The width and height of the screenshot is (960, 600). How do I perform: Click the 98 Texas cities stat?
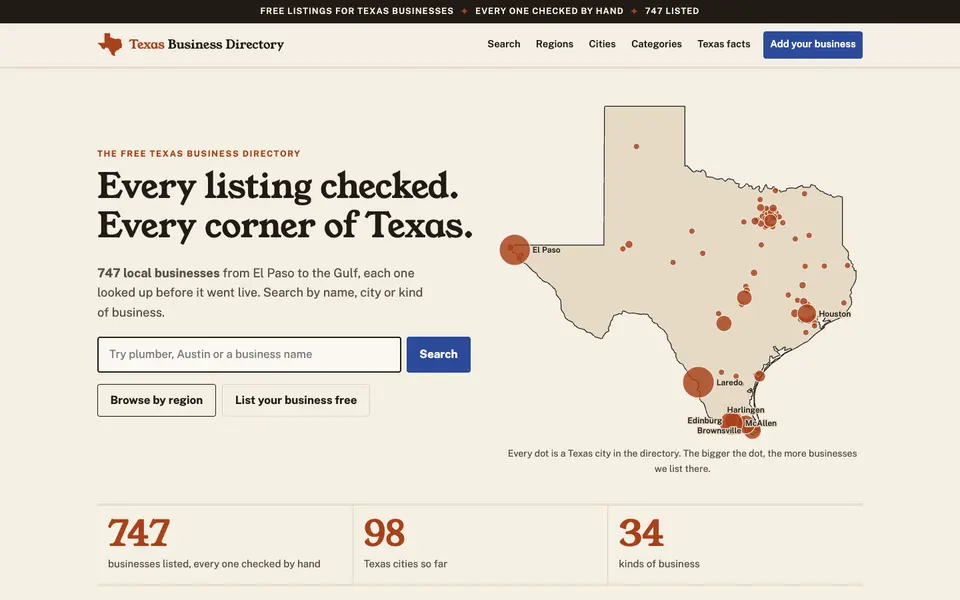pyautogui.click(x=480, y=544)
